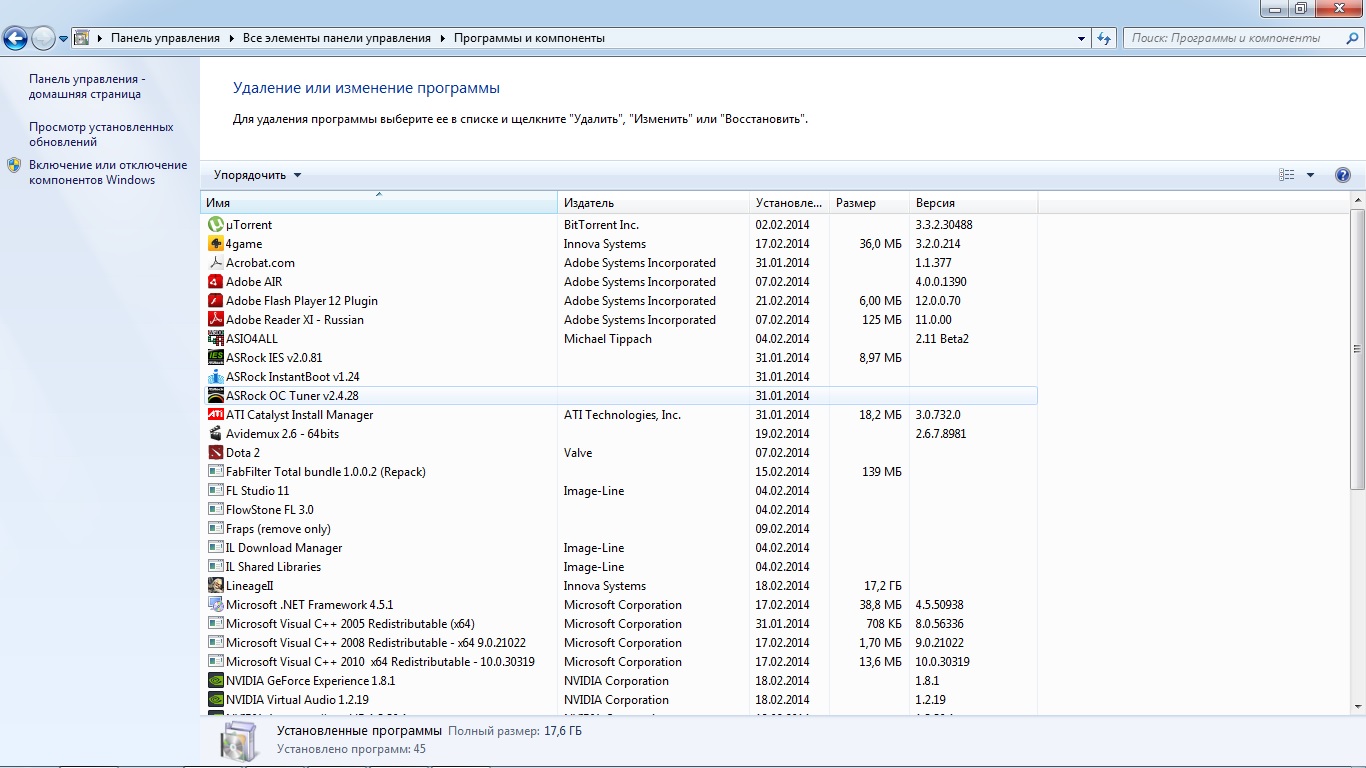Click the Michael Tippach publisher cell
The width and height of the screenshot is (1366, 768).
607,339
